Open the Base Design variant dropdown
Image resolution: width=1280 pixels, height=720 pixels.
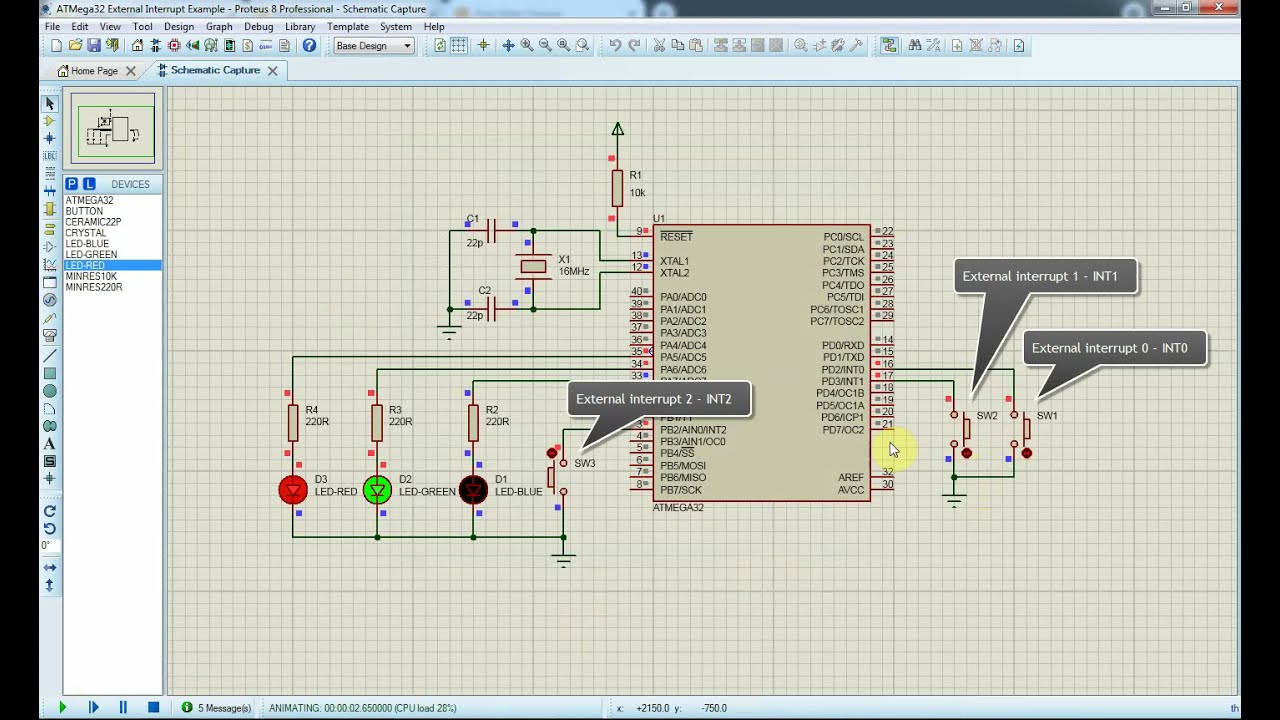point(374,46)
